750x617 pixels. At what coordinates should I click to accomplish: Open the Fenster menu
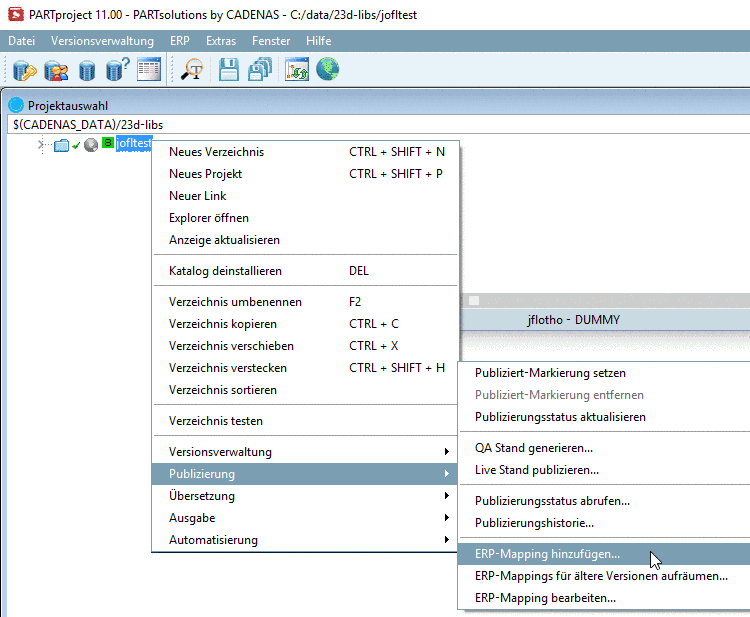tap(271, 41)
